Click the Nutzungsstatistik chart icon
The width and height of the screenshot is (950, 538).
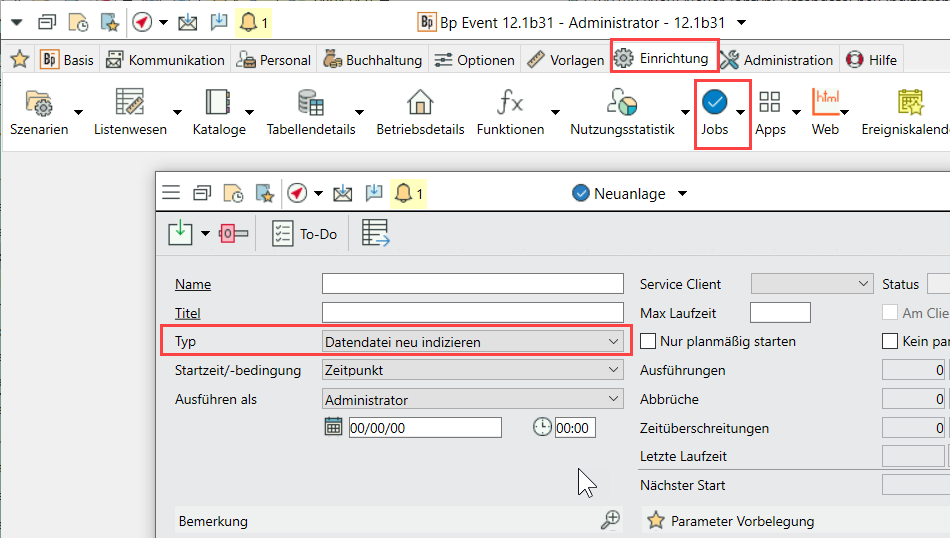click(x=622, y=102)
